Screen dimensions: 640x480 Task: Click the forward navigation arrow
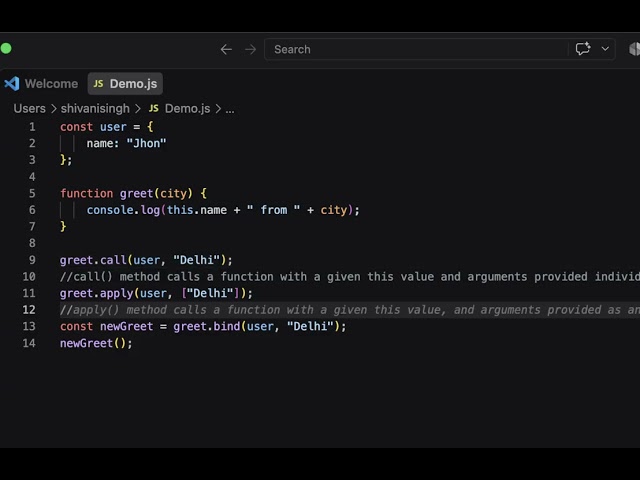[250, 49]
